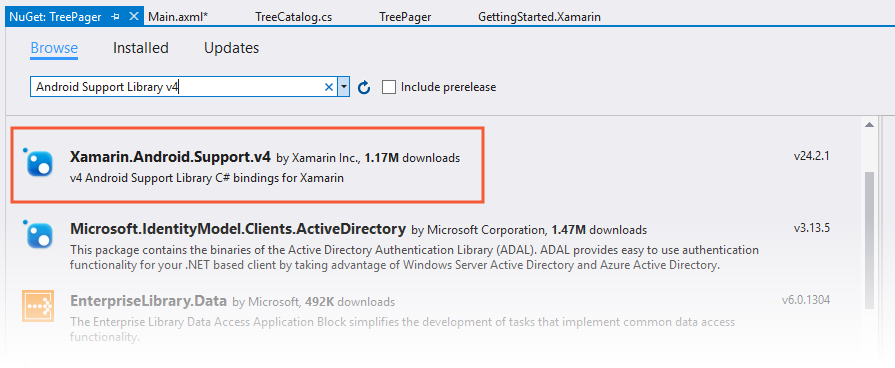Switch to the Updates tab
This screenshot has width=895, height=368.
click(x=231, y=48)
